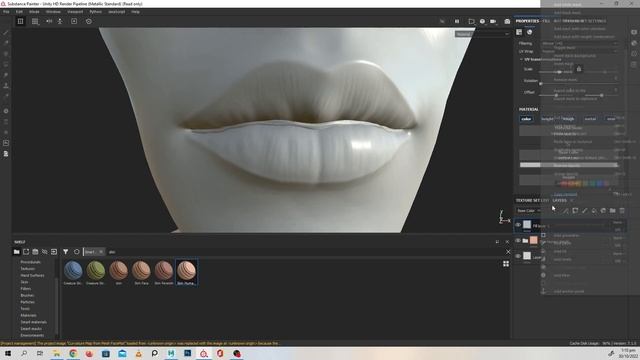Open the Windows Start menu
640x360 pixels.
click(x=8, y=353)
